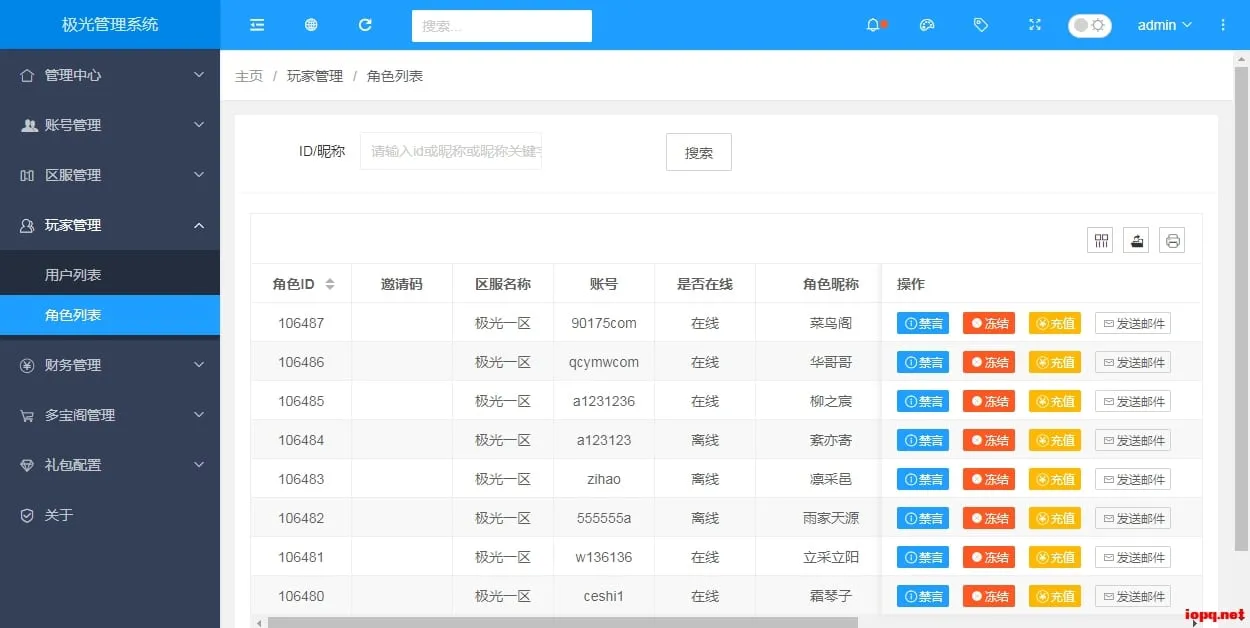
Task: Open notifications bell icon
Action: point(873,25)
